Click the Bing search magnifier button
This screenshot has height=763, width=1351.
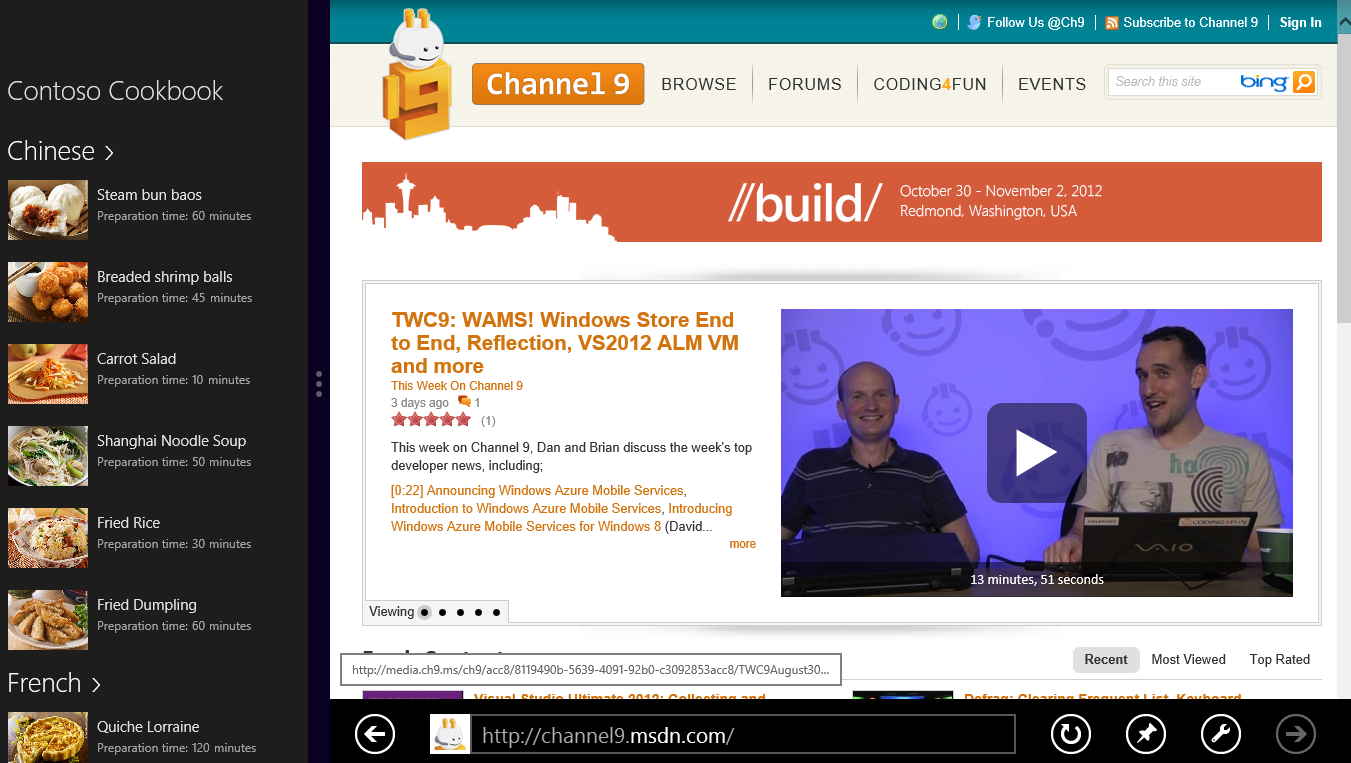pos(1304,82)
